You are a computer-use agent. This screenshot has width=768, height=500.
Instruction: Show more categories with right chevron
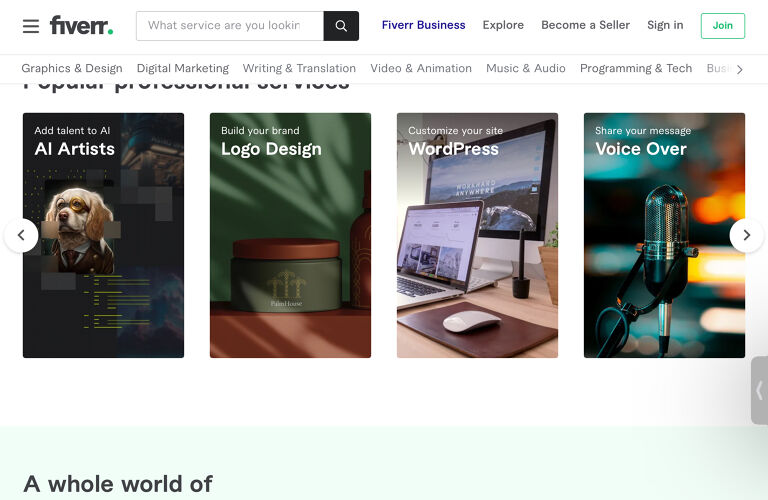pos(740,69)
